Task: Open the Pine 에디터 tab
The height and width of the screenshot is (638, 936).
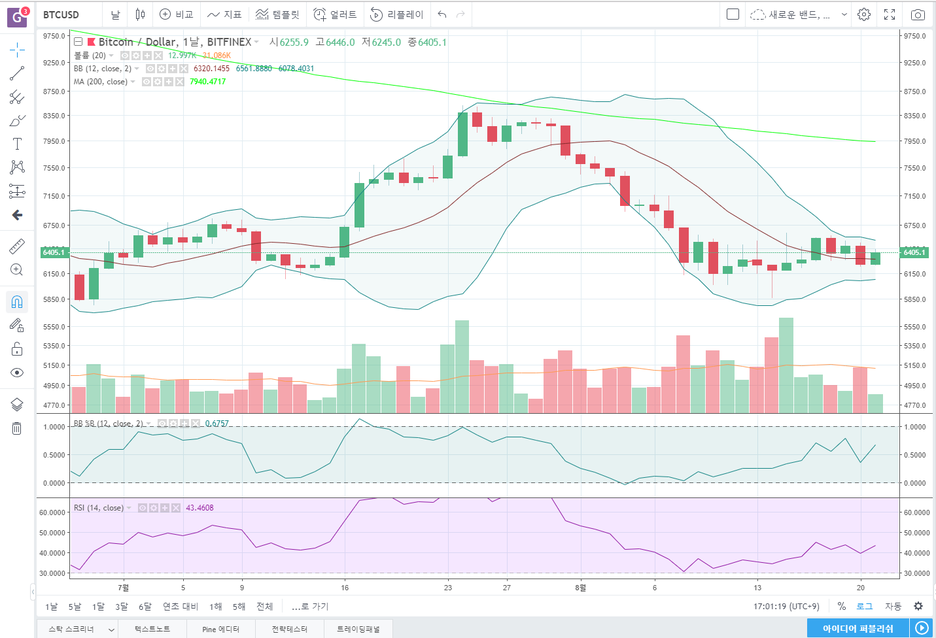Action: coord(221,629)
